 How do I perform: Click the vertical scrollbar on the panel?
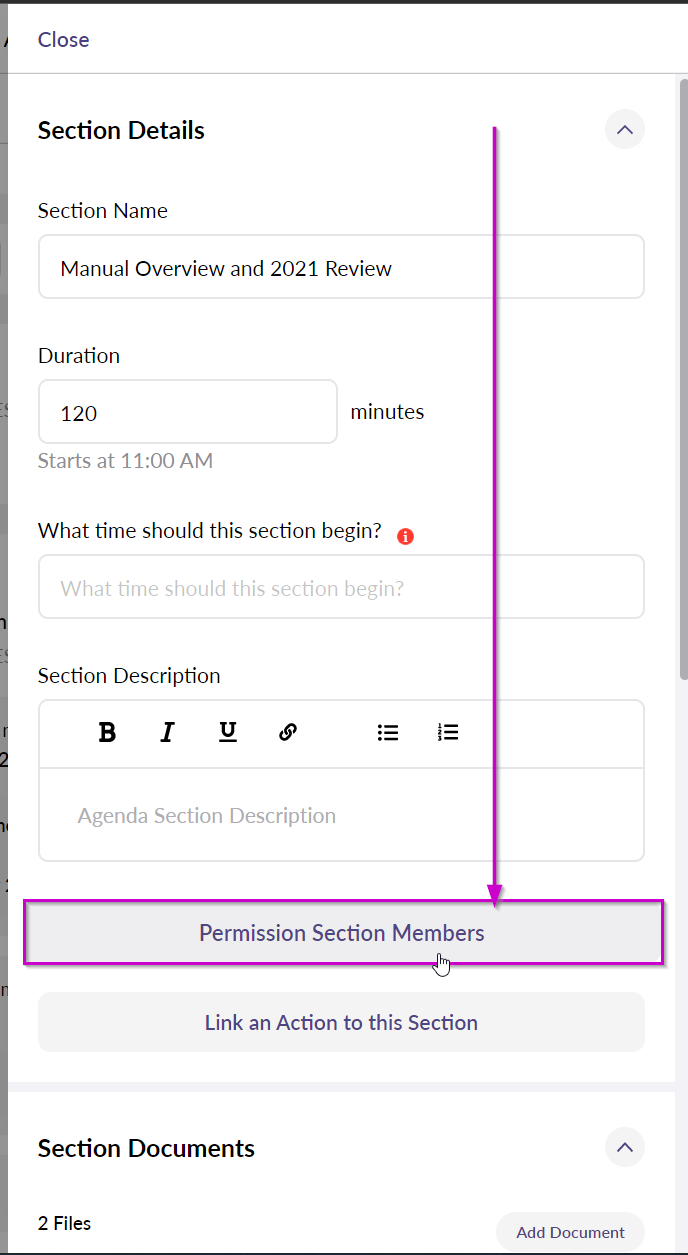[683, 380]
